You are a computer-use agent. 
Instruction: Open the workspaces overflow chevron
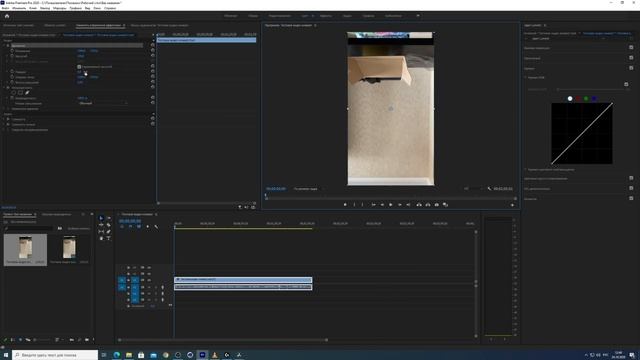tap(418, 16)
